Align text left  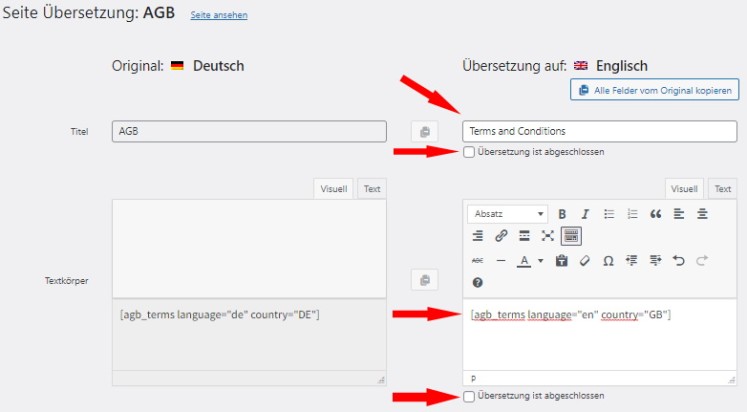(679, 214)
